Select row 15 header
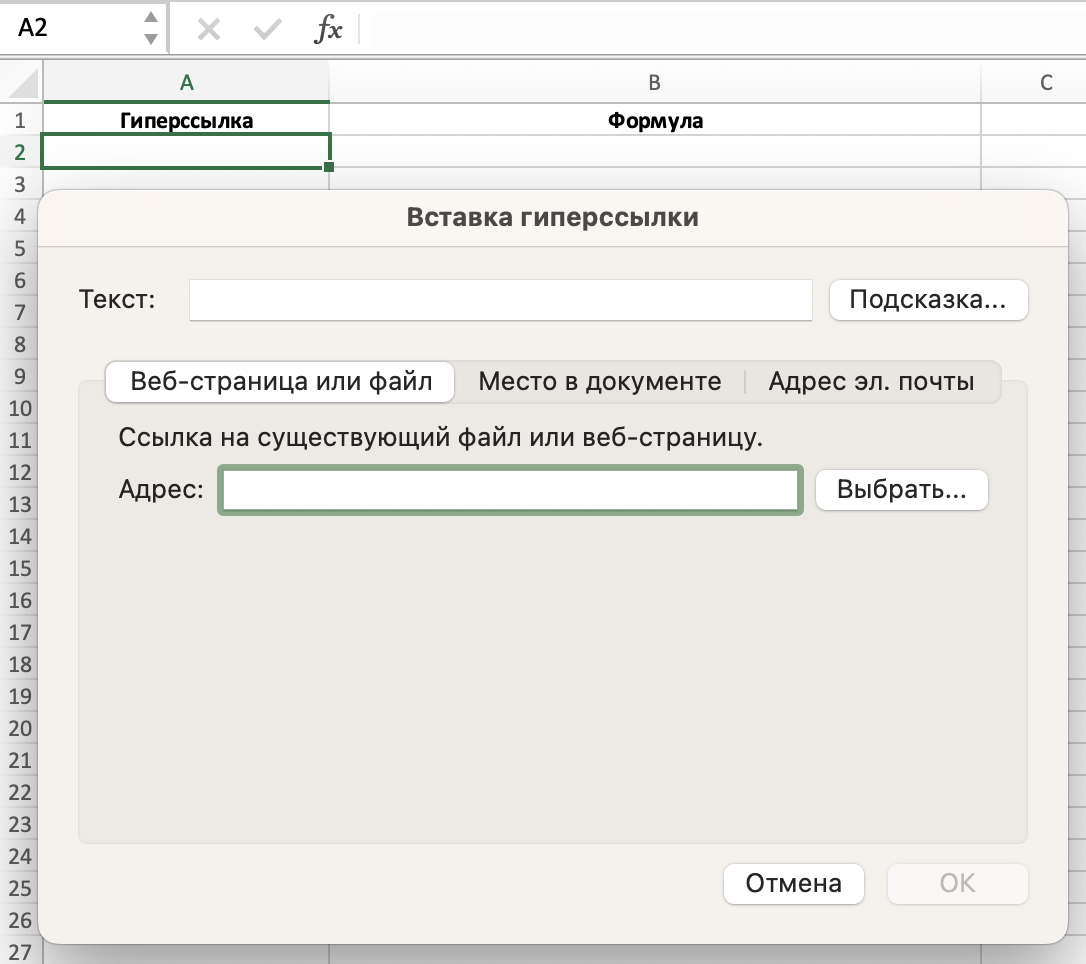 20,569
